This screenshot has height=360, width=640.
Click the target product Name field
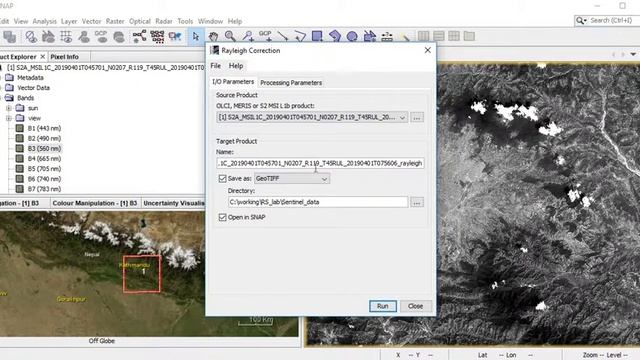[x=320, y=163]
